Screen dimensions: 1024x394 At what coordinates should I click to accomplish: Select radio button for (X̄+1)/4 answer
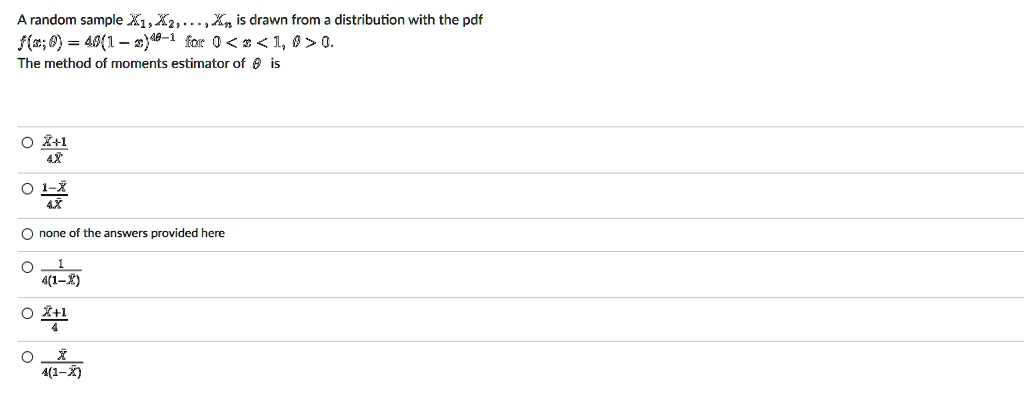coord(27,314)
